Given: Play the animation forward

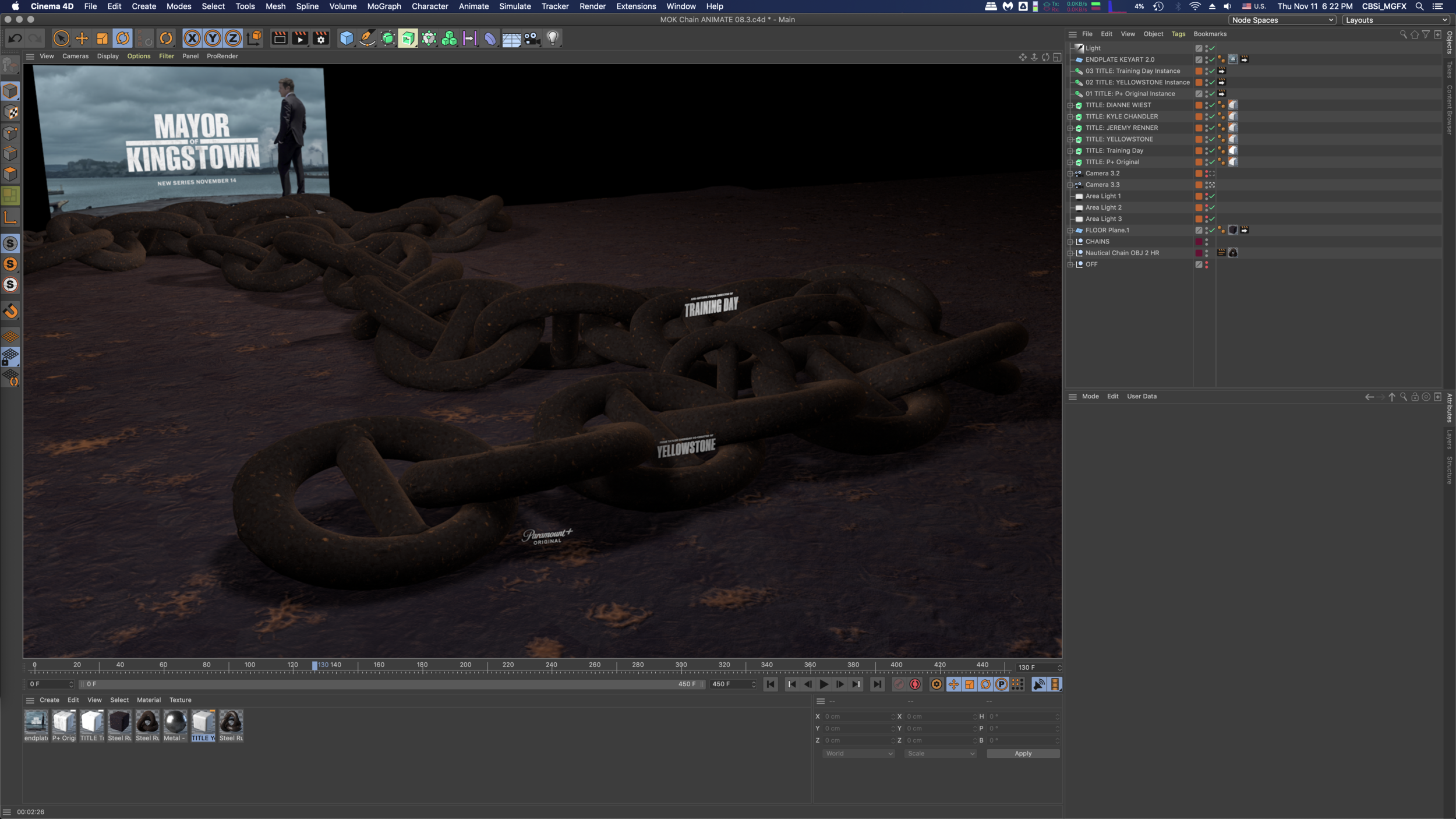Looking at the screenshot, I should tap(824, 684).
